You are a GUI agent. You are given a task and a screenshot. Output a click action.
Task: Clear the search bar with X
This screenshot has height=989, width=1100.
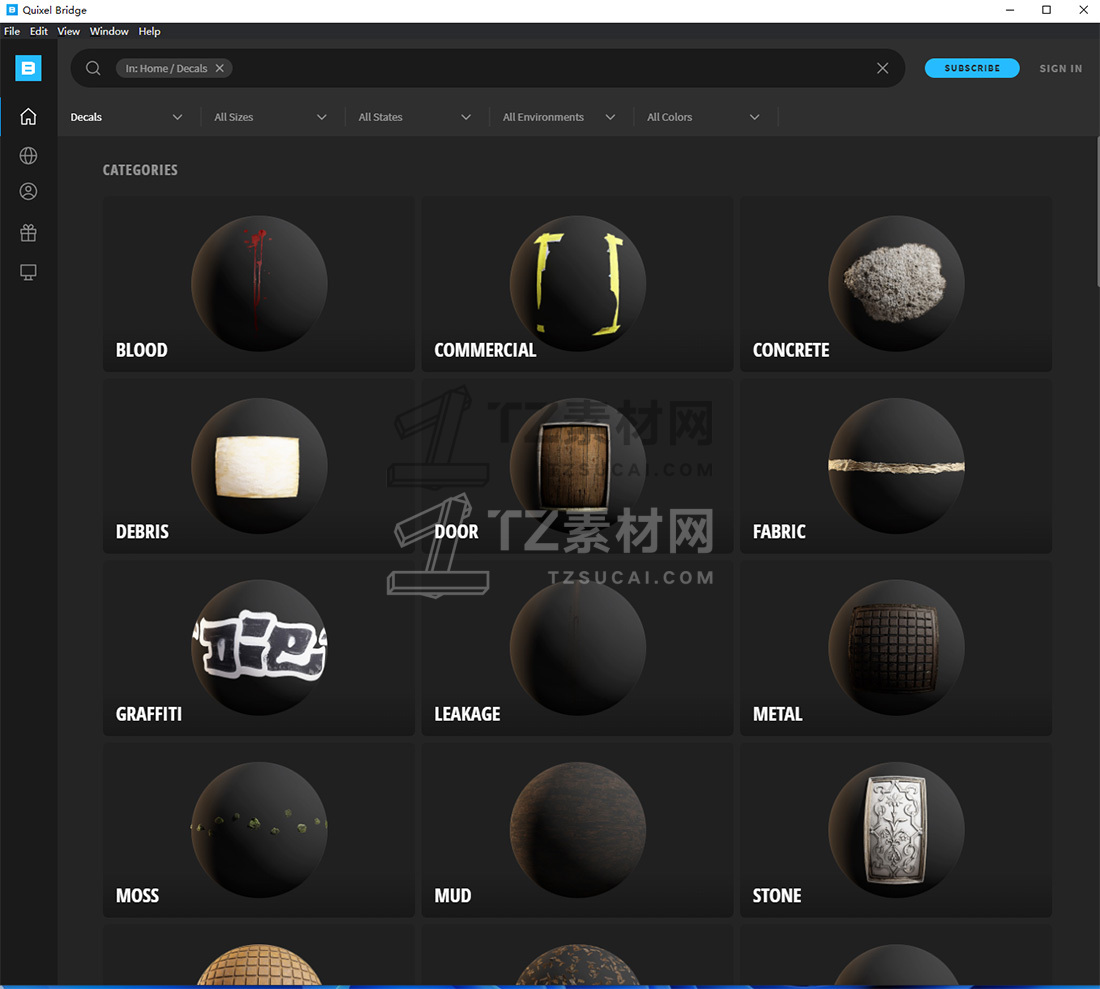tap(883, 68)
